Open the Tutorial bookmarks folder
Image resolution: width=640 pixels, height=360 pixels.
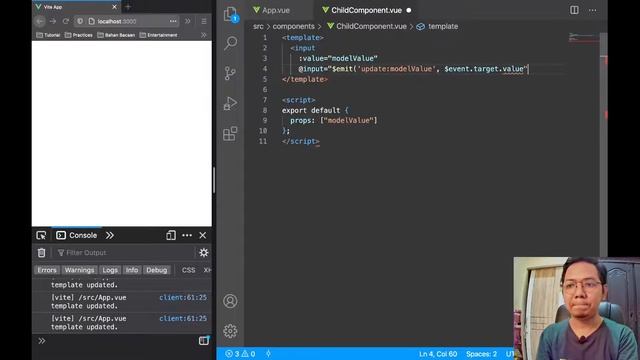(x=48, y=35)
